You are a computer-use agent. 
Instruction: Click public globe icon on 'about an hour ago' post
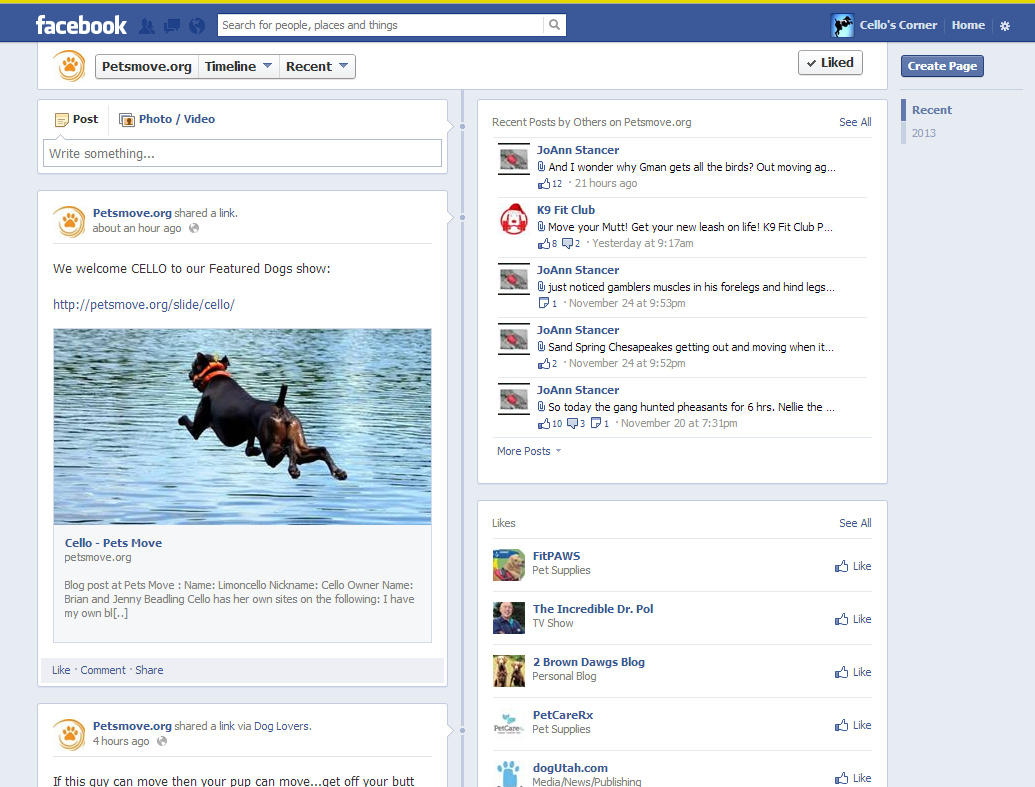coord(193,228)
